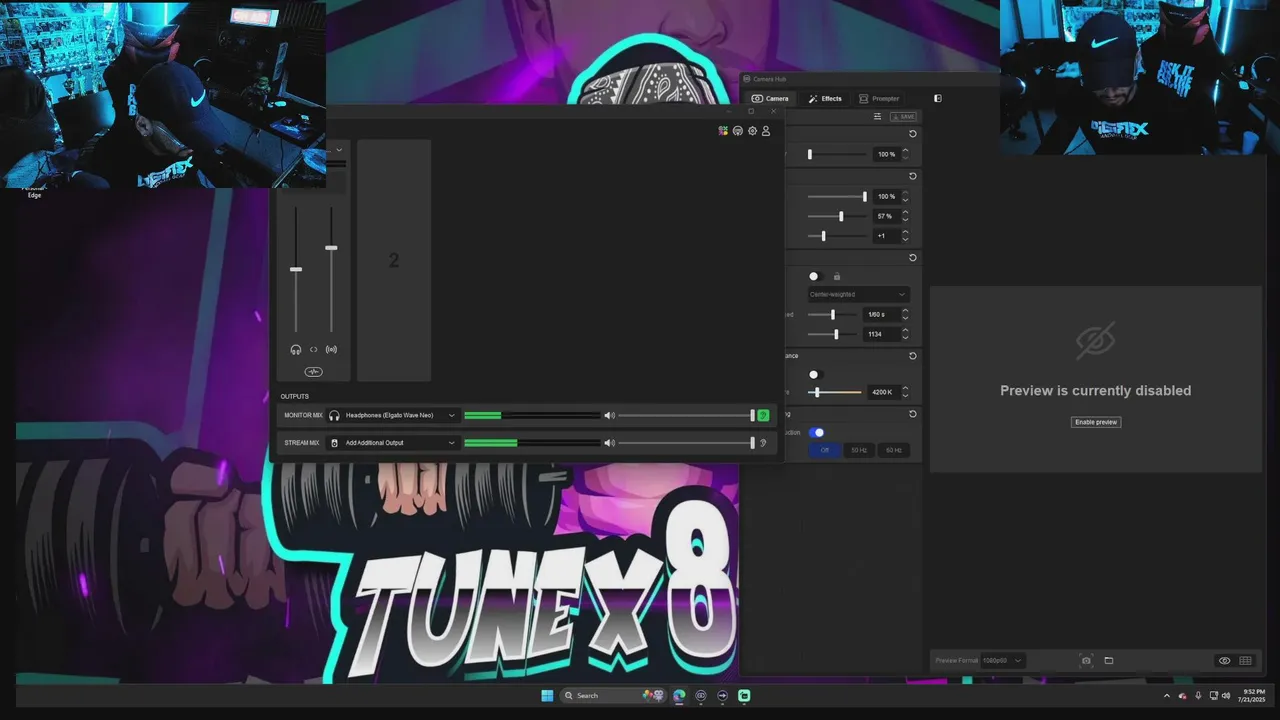Expand Headphones (Elgato Wave Neo) output dropdown

pos(392,415)
